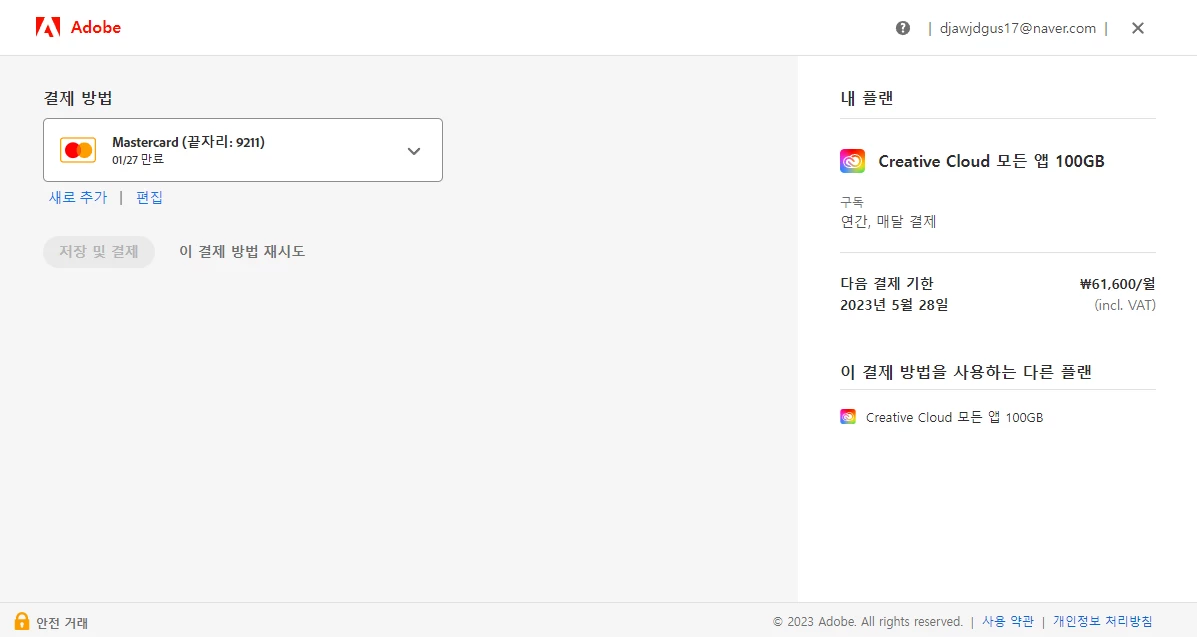Click the 저장 및 결제 button

tap(98, 251)
